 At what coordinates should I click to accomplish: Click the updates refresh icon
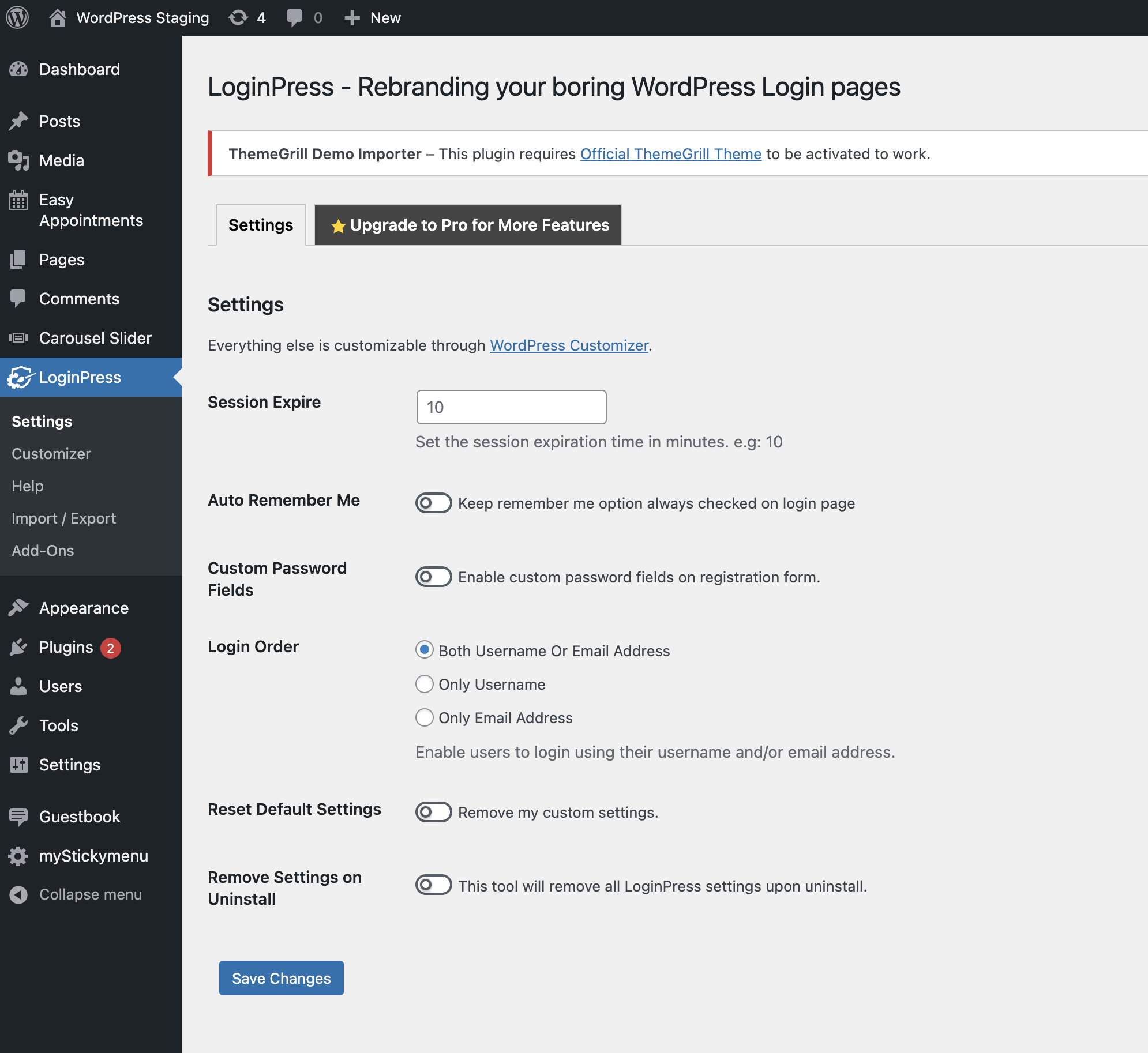(x=238, y=18)
